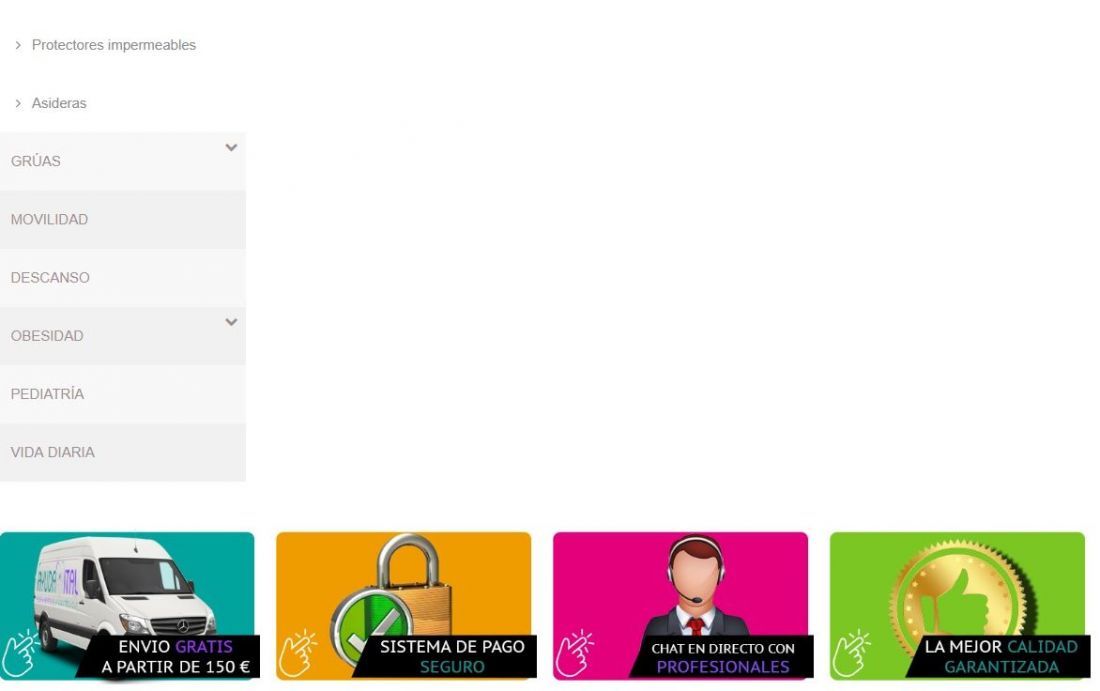Open Protectores impermeables subcategory link
This screenshot has width=1100, height=691.
coord(114,45)
